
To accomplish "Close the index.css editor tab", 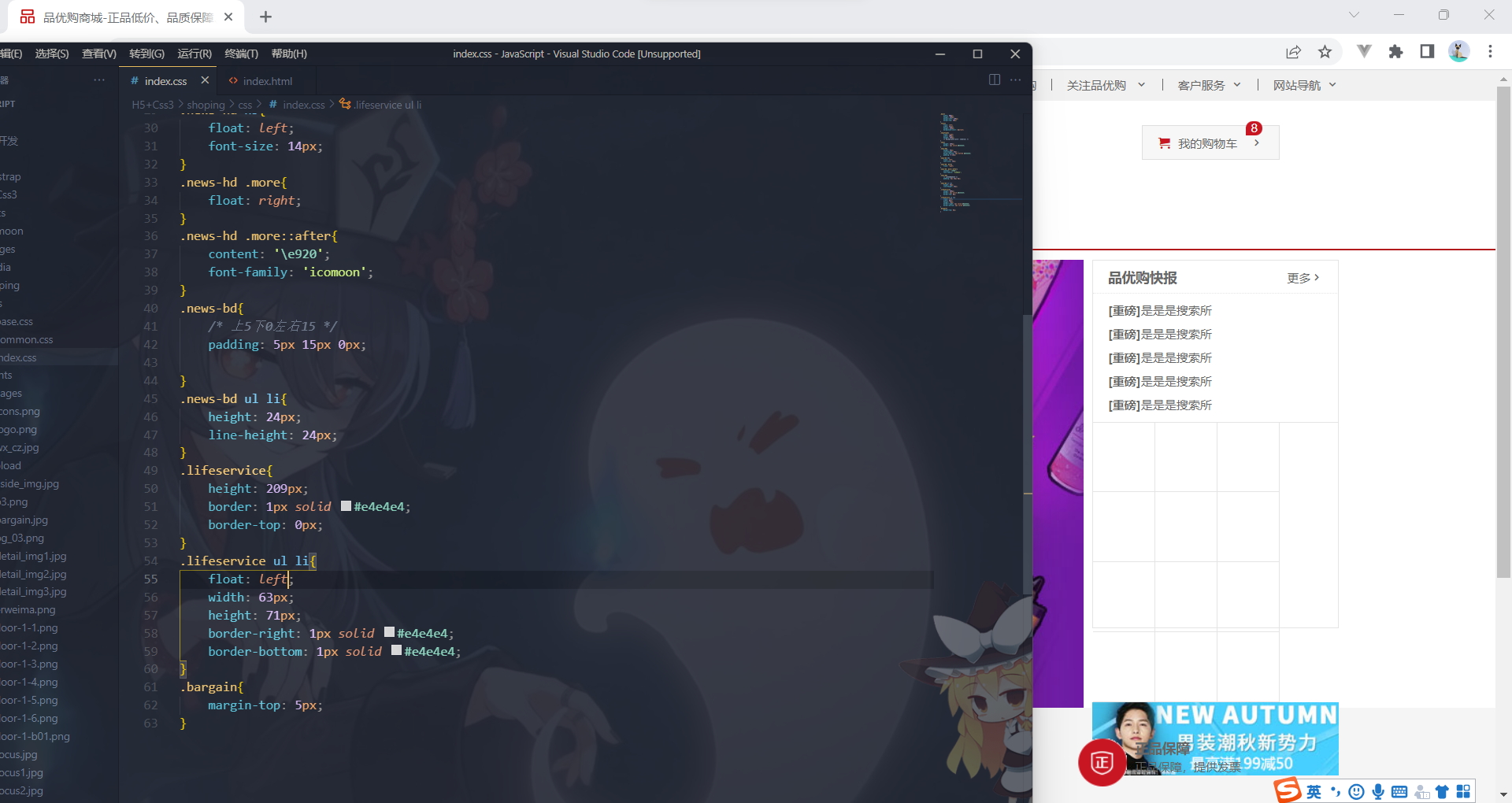I will click(205, 80).
